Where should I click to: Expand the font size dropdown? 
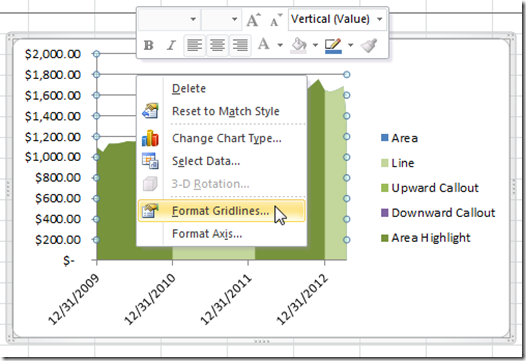(234, 19)
